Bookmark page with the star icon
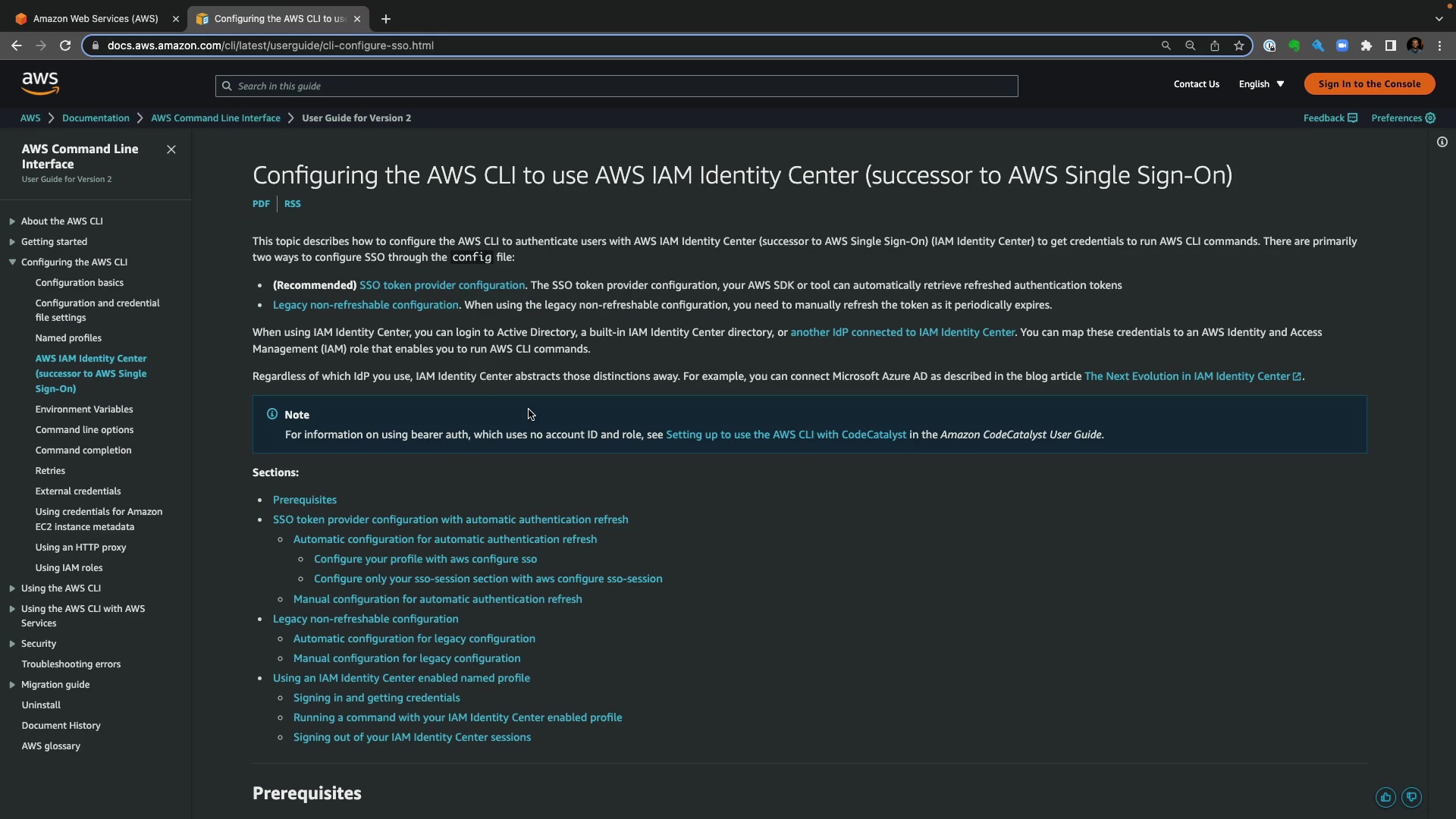Image resolution: width=1456 pixels, height=819 pixels. [1239, 45]
